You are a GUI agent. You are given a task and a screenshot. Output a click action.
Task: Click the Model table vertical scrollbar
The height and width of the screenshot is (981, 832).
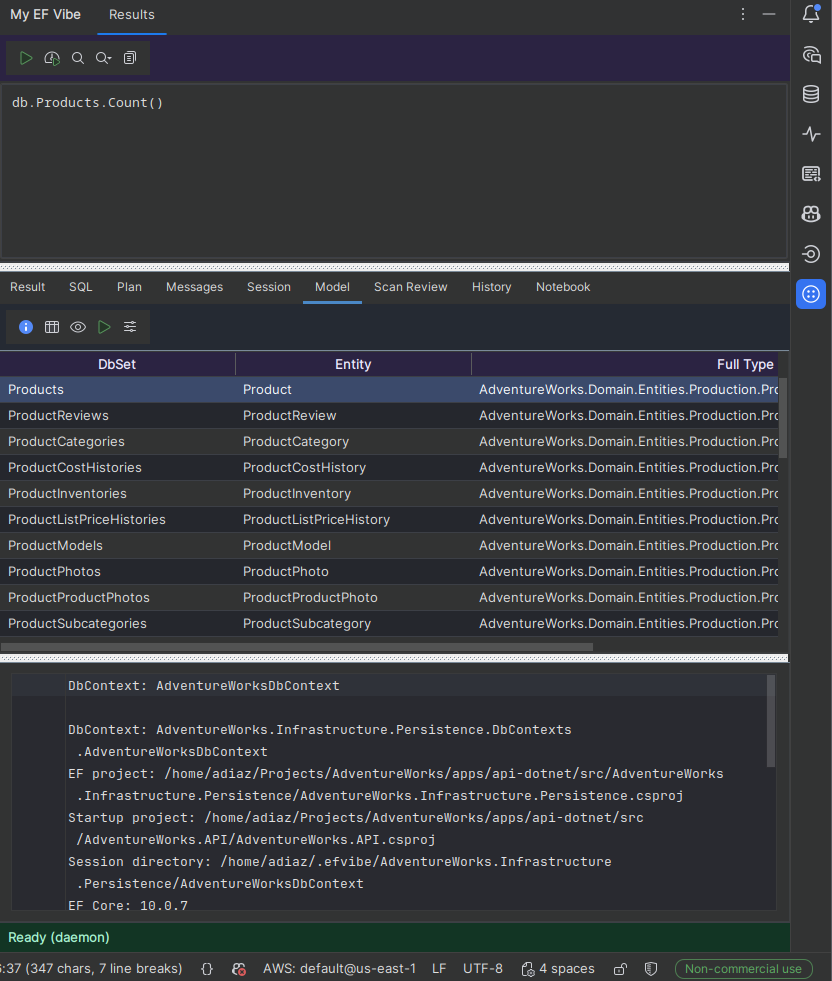pos(783,417)
